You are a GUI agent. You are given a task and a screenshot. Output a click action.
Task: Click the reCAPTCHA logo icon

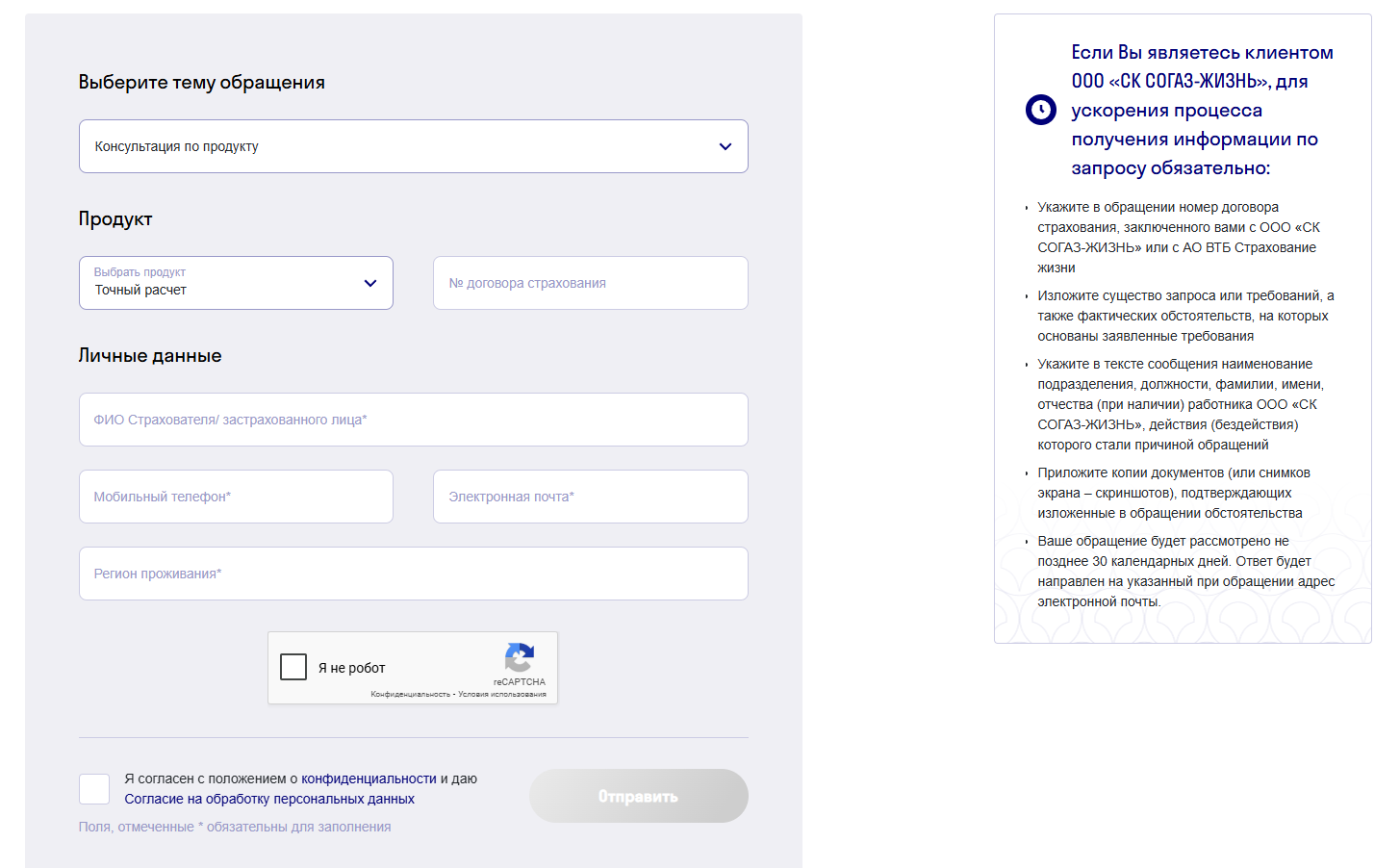point(520,658)
